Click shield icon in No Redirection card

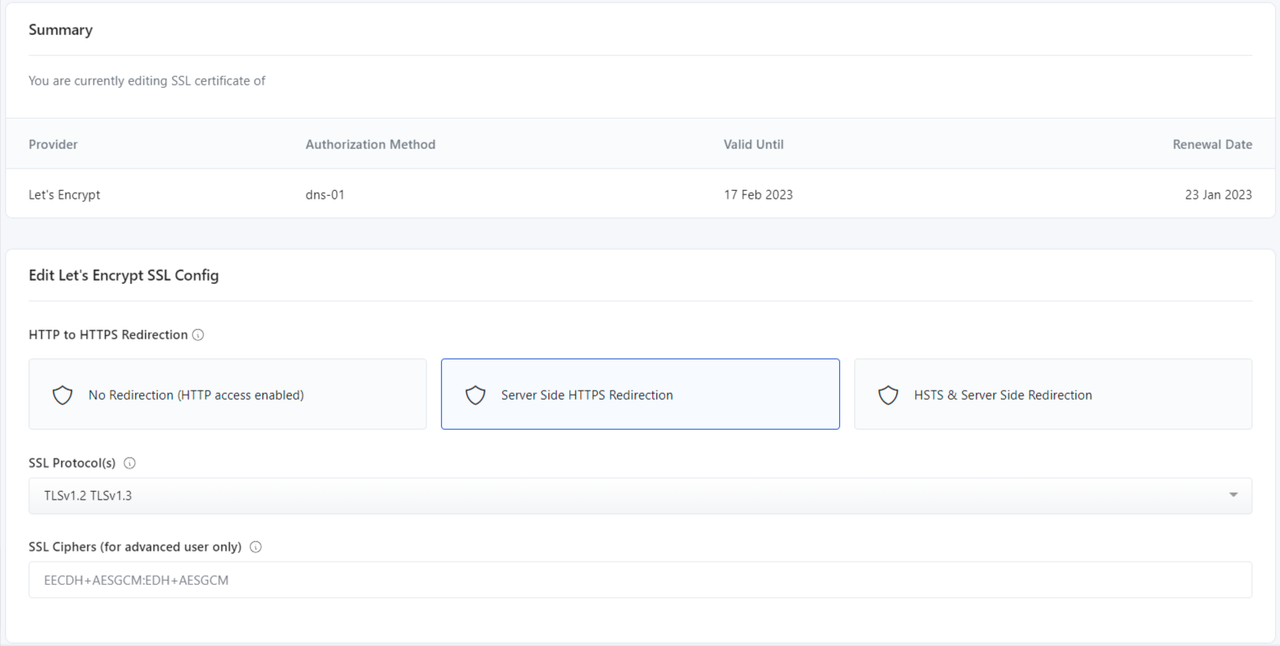pos(63,395)
